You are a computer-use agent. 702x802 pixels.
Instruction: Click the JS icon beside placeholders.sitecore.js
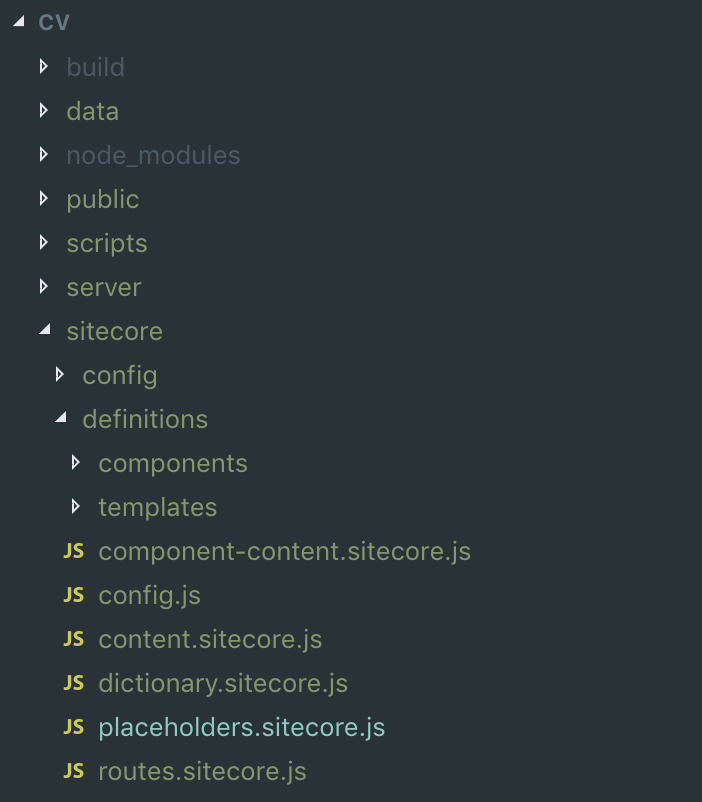click(73, 727)
